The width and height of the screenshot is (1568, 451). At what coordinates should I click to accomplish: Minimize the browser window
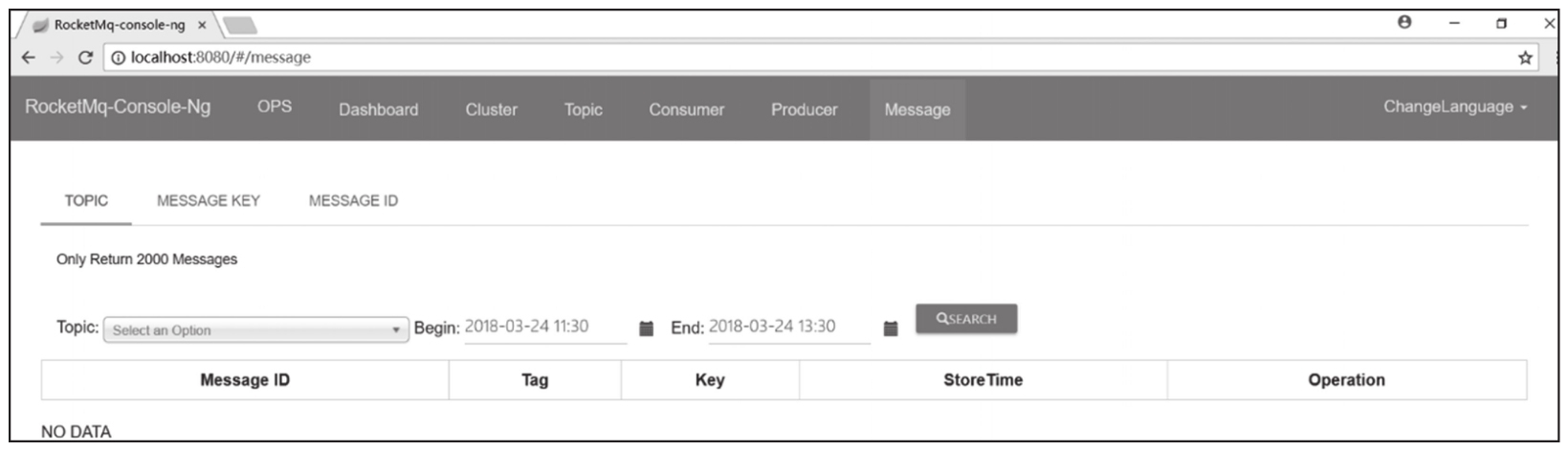pyautogui.click(x=1454, y=23)
